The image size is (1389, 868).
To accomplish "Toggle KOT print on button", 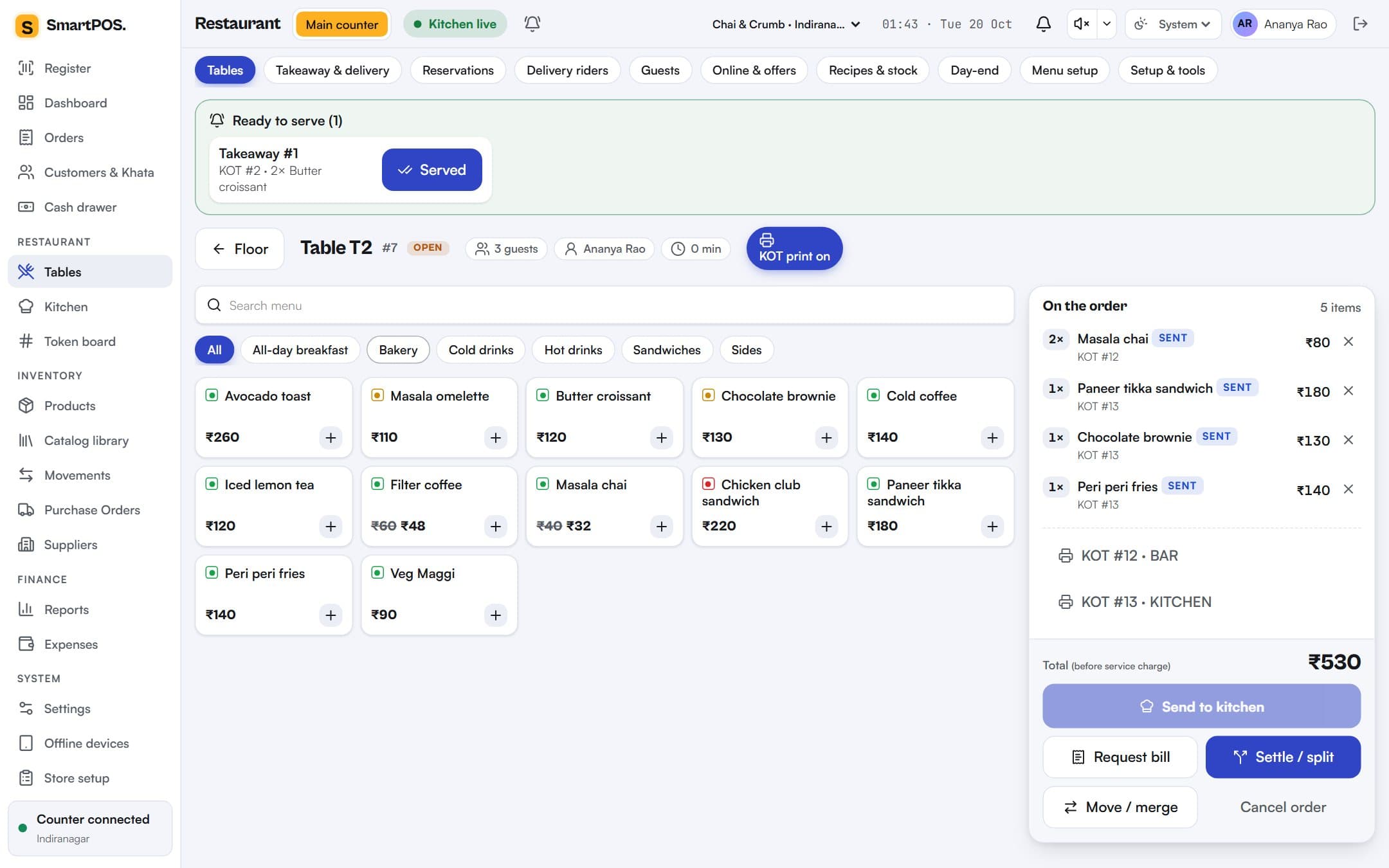I will click(x=794, y=248).
